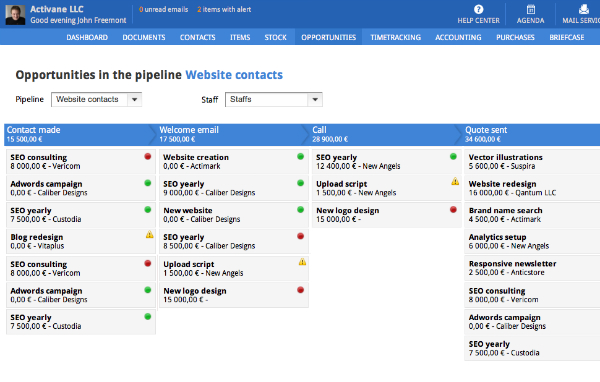The image size is (600, 382).
Task: Click the Quote sent stage header
Action: click(532, 135)
